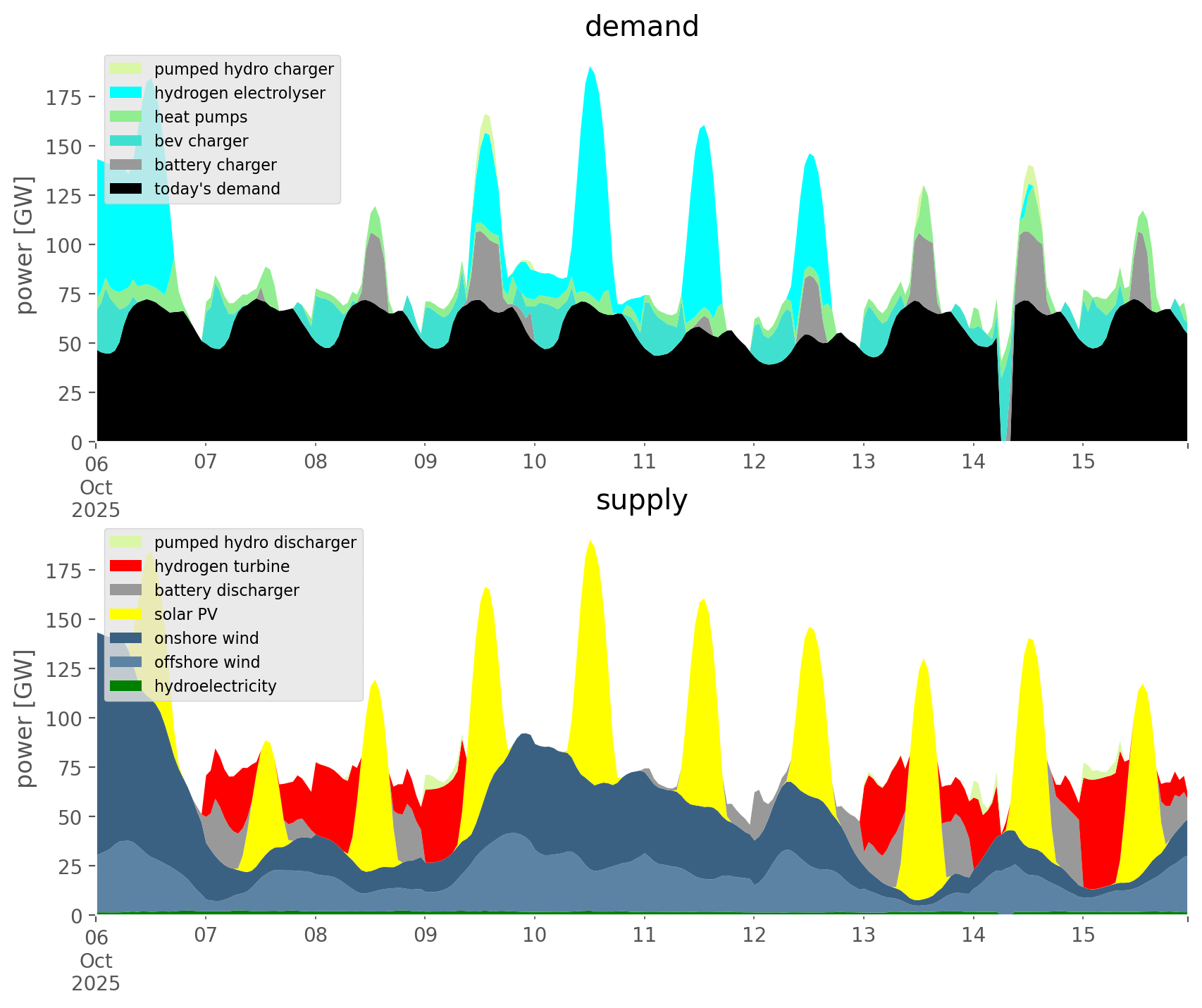This screenshot has width=1202, height=1008.
Task: Click the "supply" chart title
Action: pyautogui.click(x=641, y=500)
